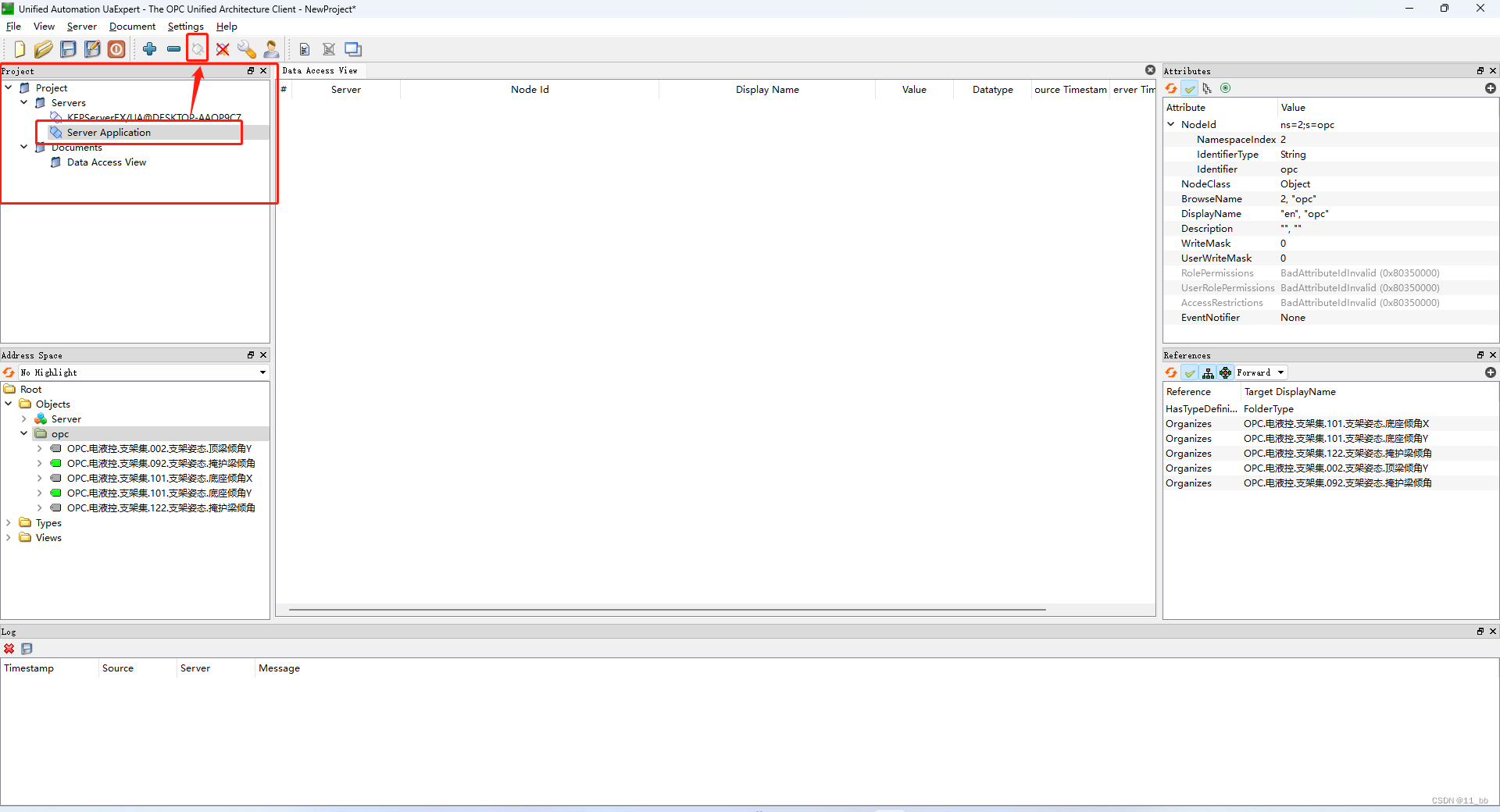Collapse the Objects folder
1500x812 pixels.
coord(9,404)
